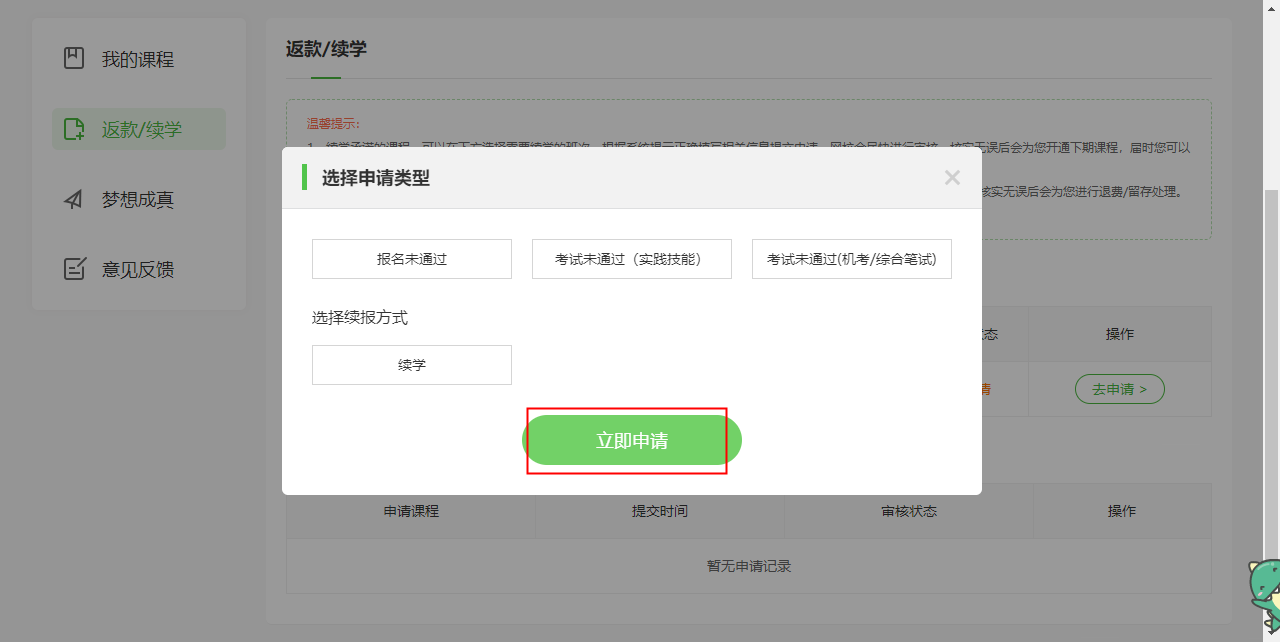Click the paper plane icon beside 梦想成真
This screenshot has width=1280, height=642.
point(74,199)
